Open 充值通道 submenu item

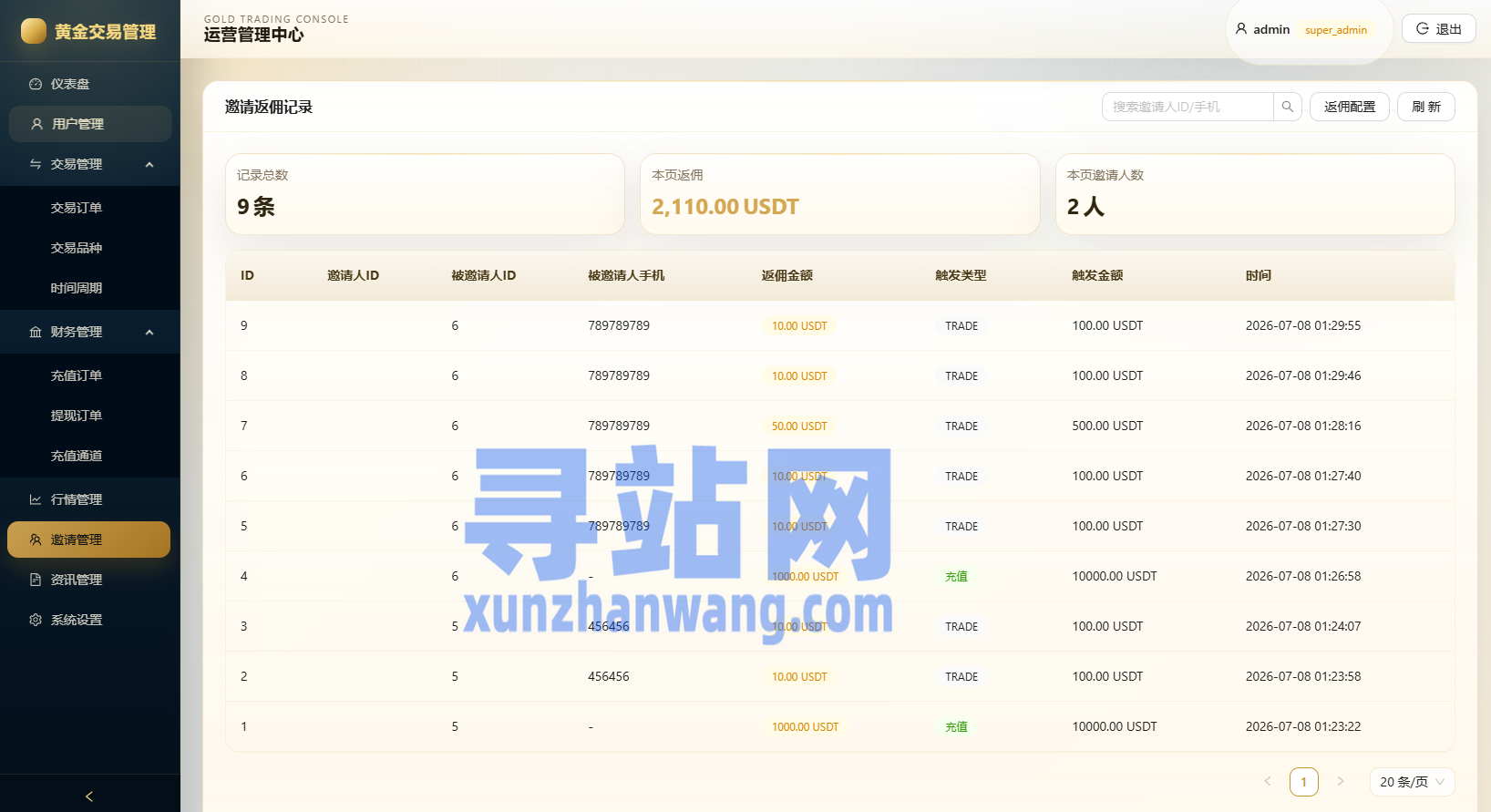(x=90, y=456)
